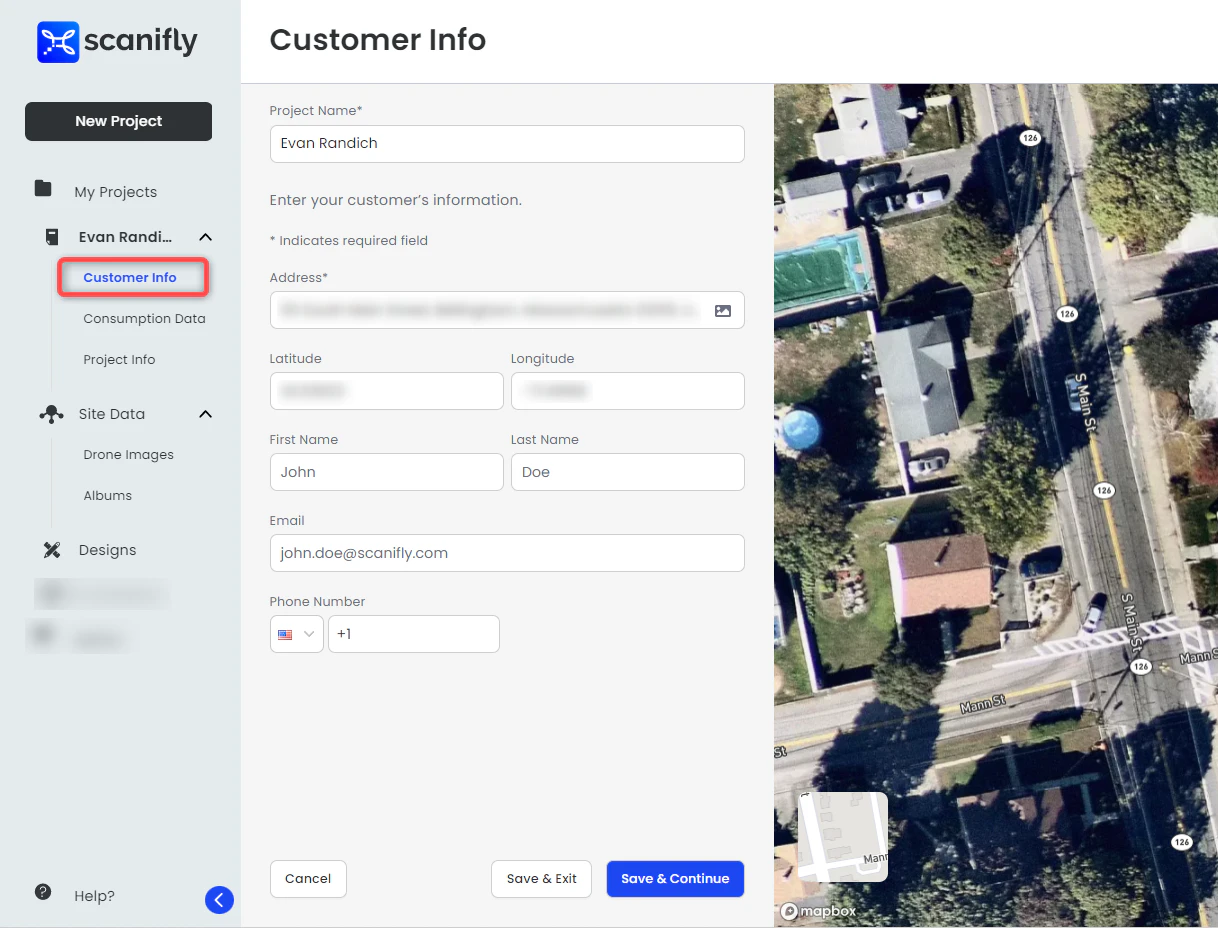Go to Drone Images page
This screenshot has height=928, width=1218.
pos(128,455)
